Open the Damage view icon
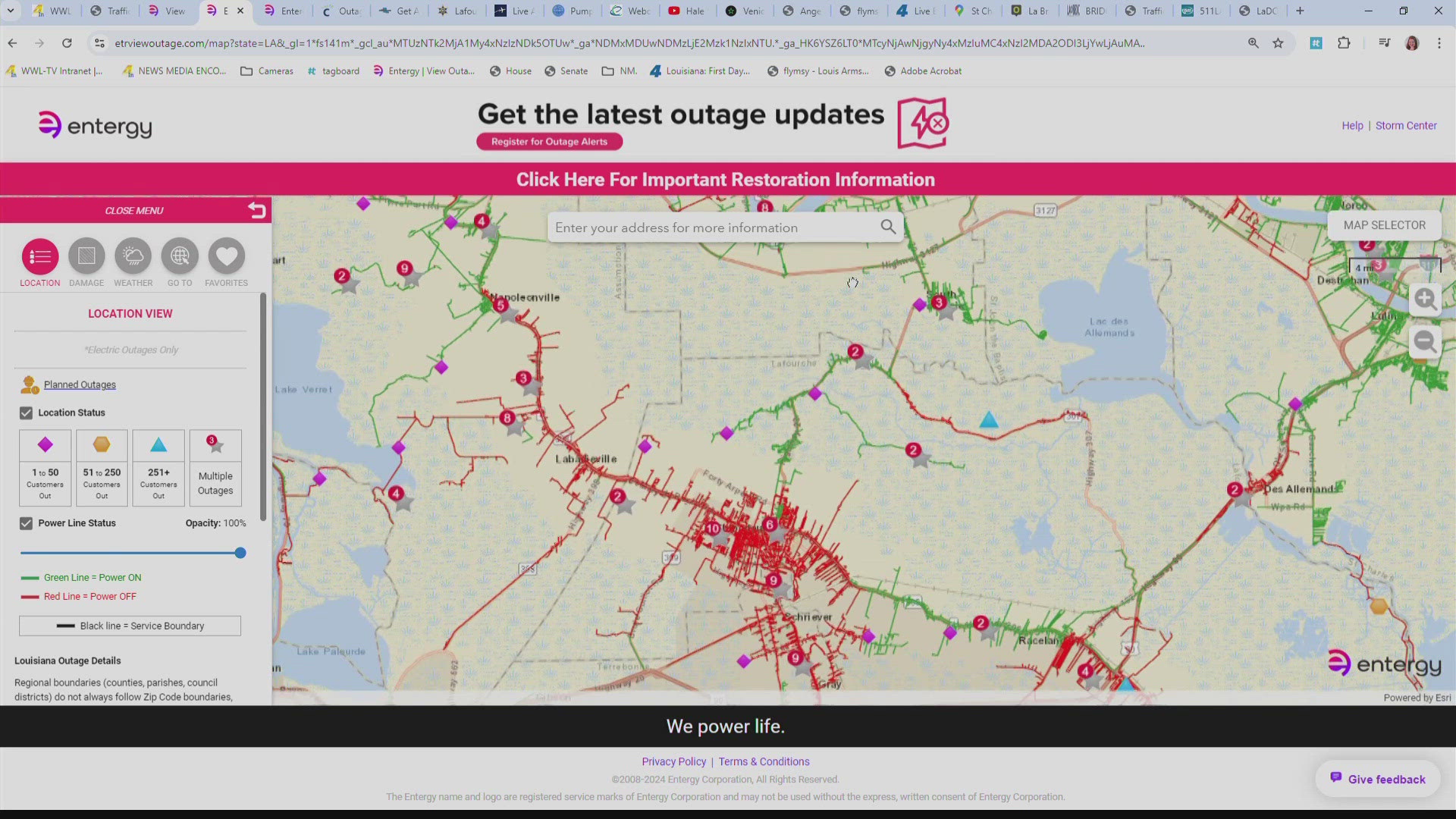The width and height of the screenshot is (1456, 819). (x=86, y=257)
